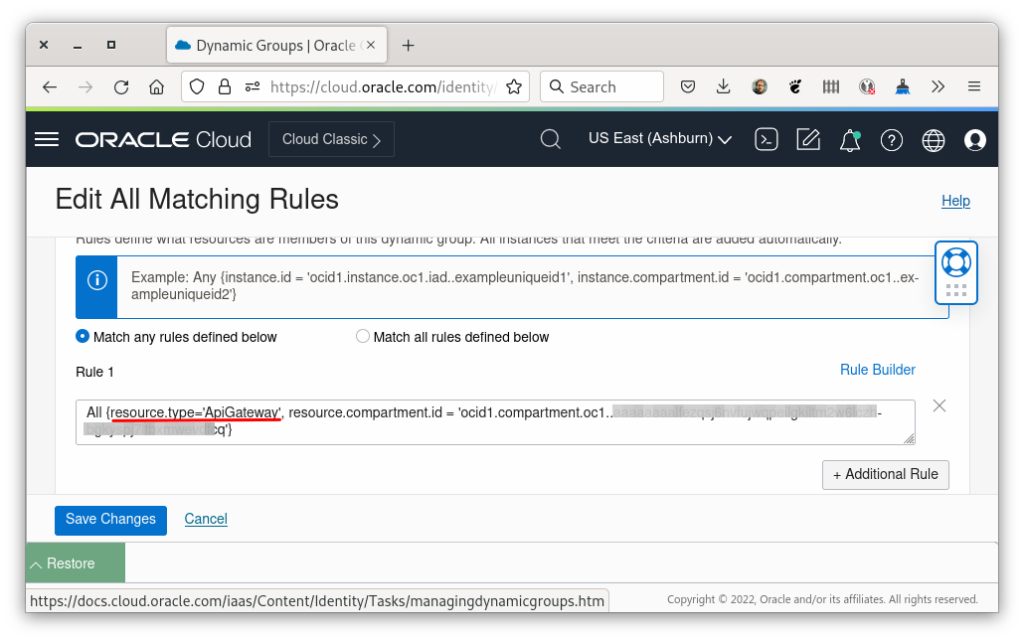1024x641 pixels.
Task: Open the Firefox overflow chevron menu
Action: coord(938,86)
